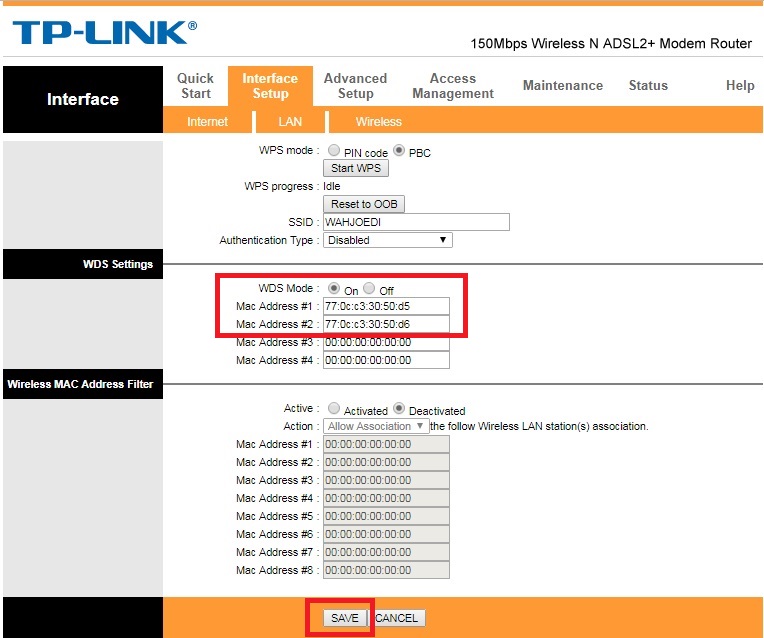764x638 pixels.
Task: Click WDS Mac Address #2 field
Action: [386, 324]
